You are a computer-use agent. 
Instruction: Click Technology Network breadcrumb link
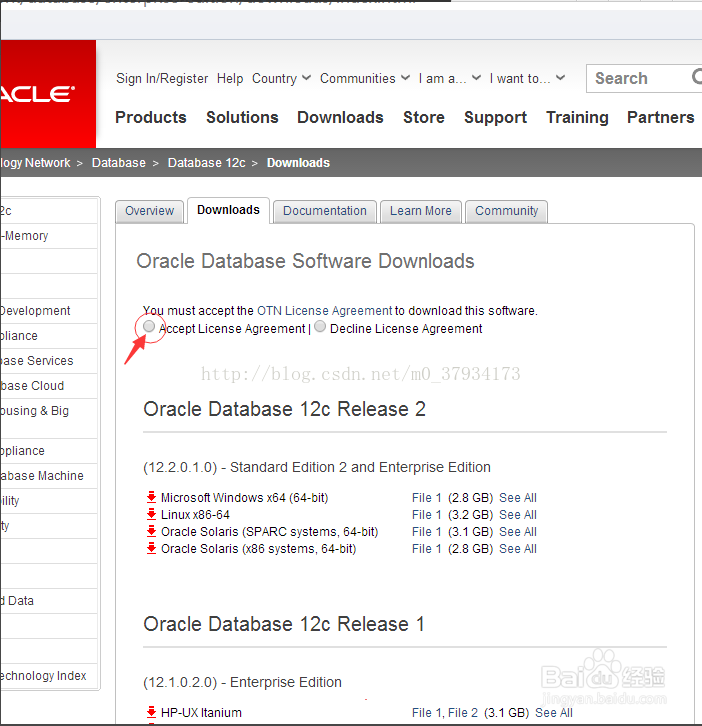point(35,163)
